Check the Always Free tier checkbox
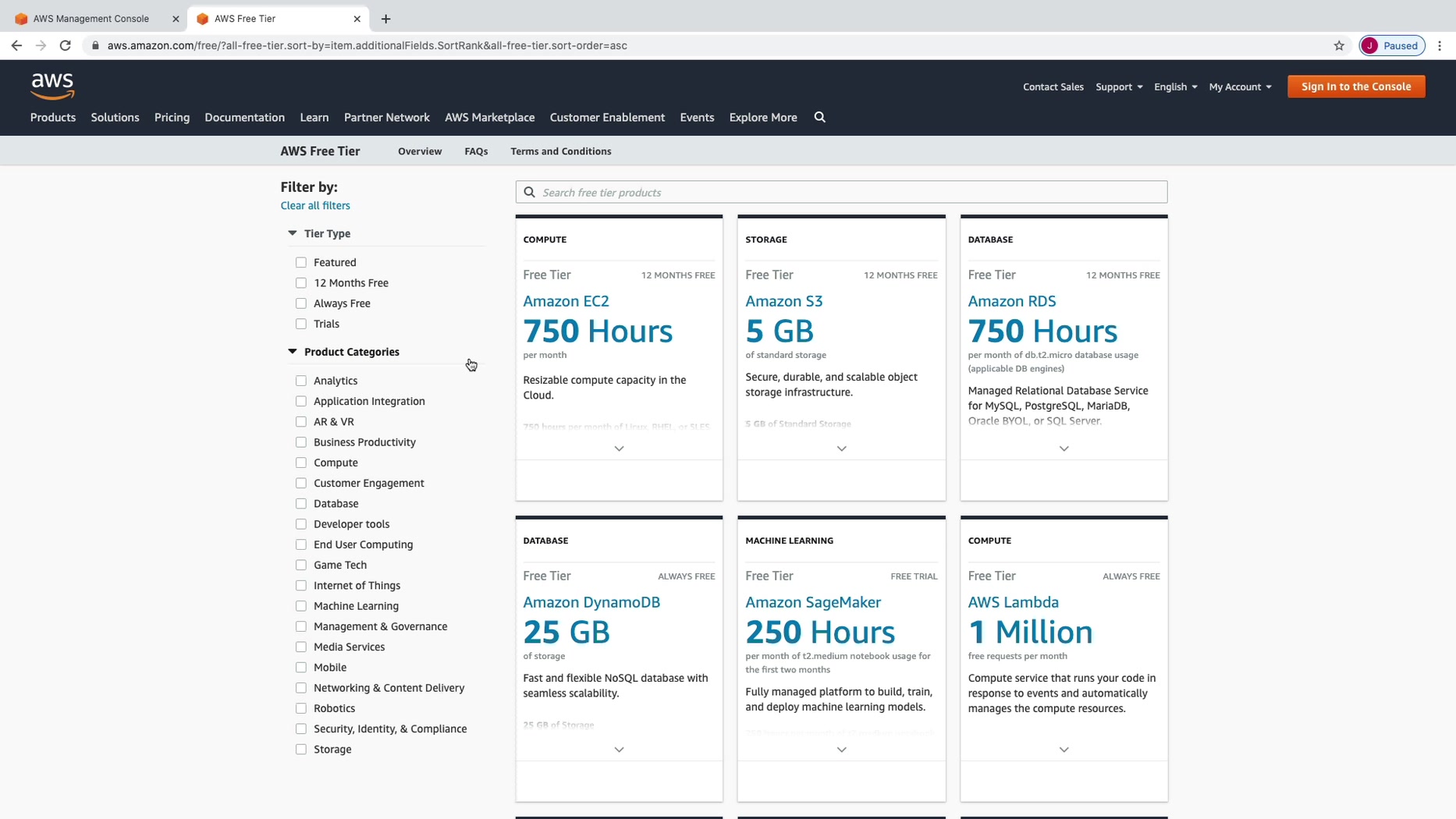Screen dimensions: 1456x819 (301, 303)
